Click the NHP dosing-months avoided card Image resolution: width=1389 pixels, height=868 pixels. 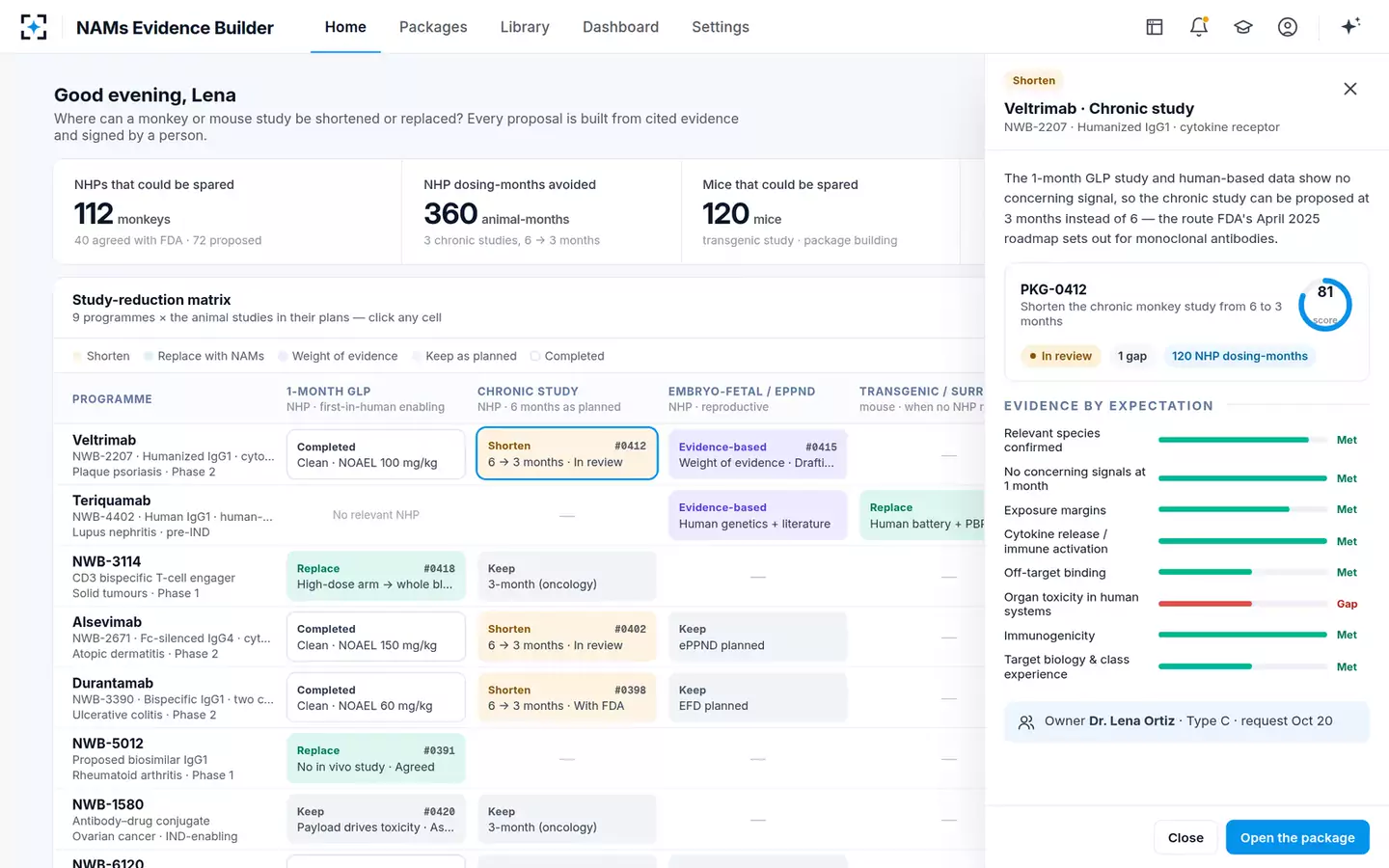541,212
